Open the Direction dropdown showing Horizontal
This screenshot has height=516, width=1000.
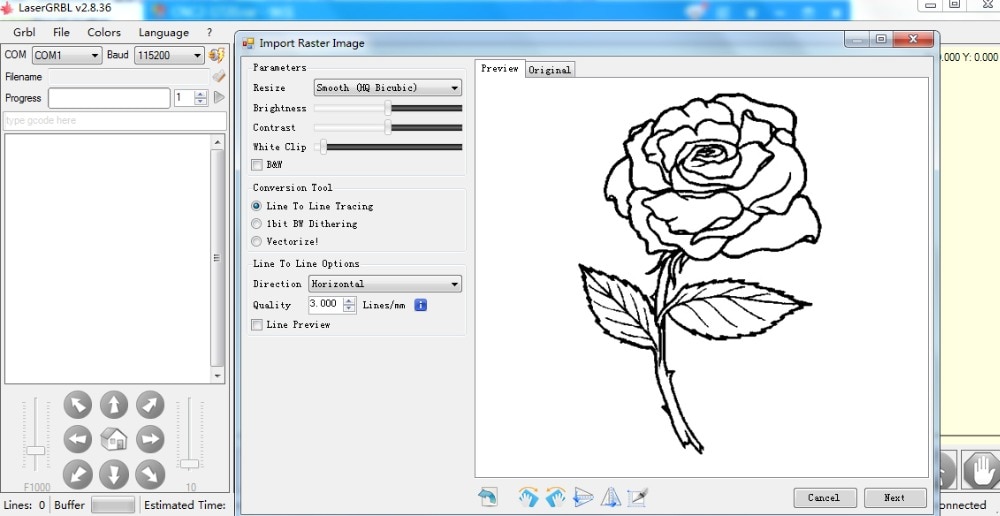tap(385, 284)
